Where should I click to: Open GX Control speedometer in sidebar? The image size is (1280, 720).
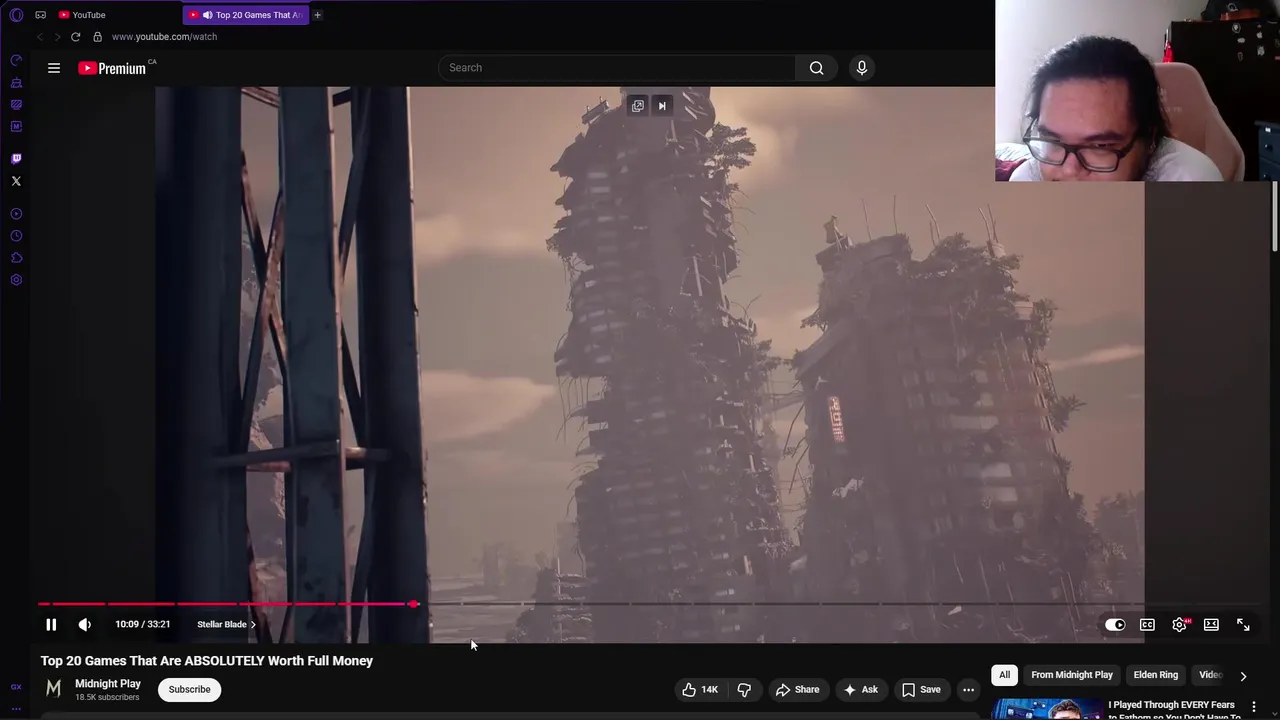(x=16, y=60)
